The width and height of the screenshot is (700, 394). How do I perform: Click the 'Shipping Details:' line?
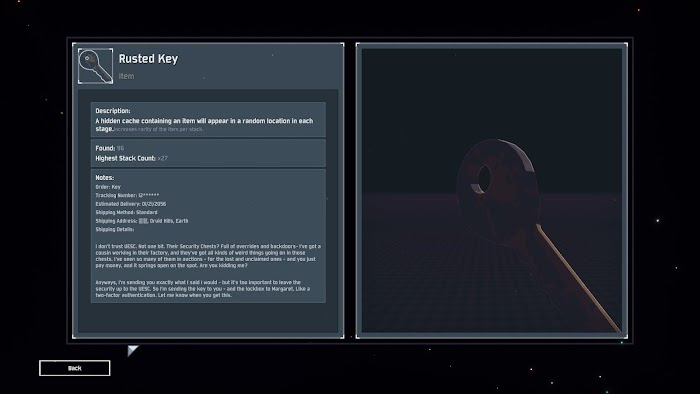(115, 229)
